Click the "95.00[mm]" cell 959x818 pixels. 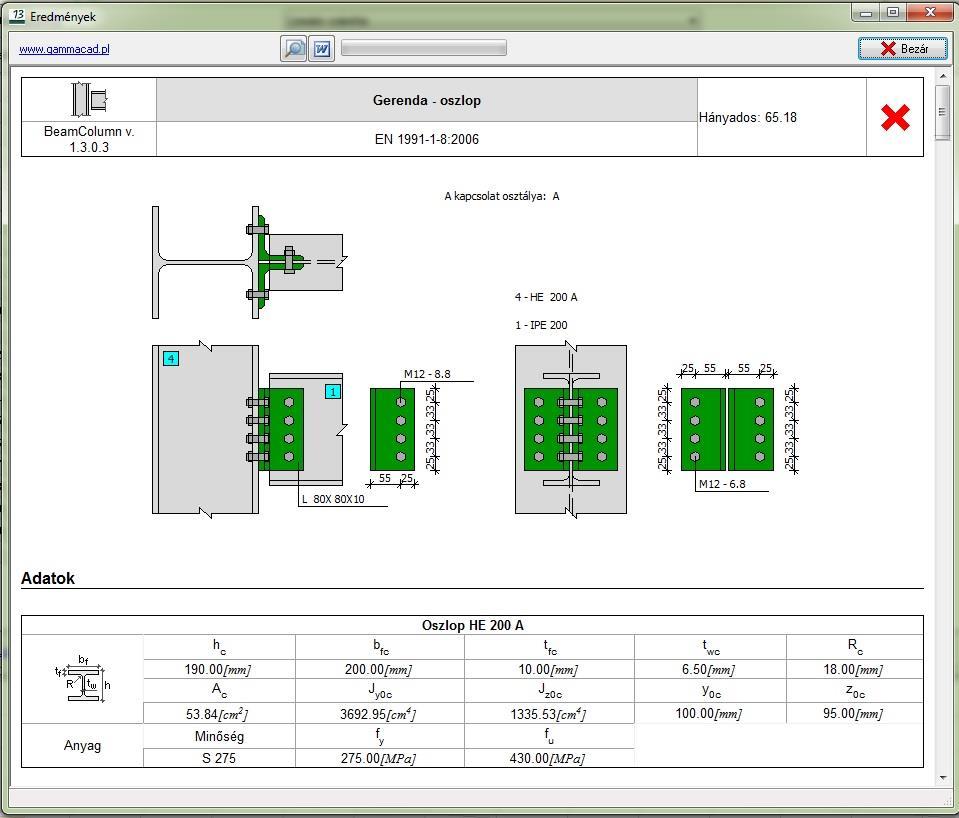(x=853, y=713)
